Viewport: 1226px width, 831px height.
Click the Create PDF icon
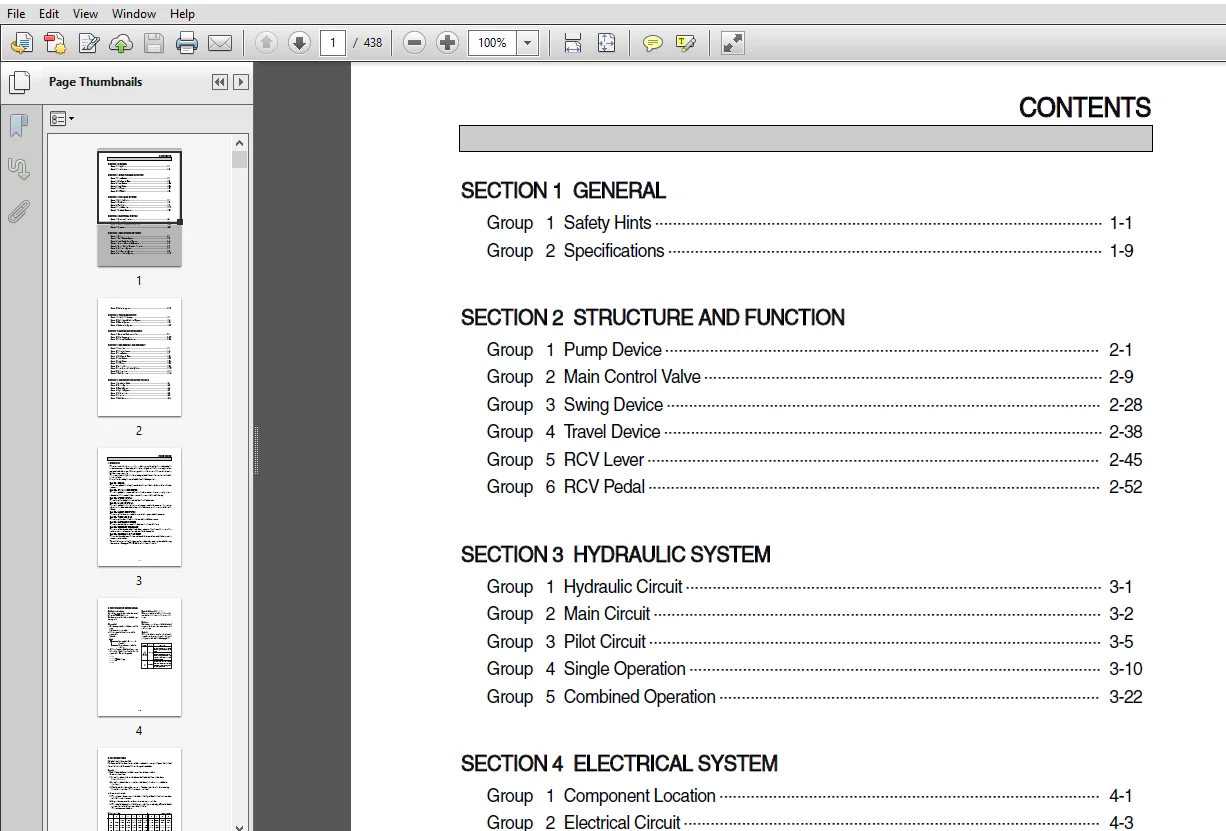click(x=55, y=43)
